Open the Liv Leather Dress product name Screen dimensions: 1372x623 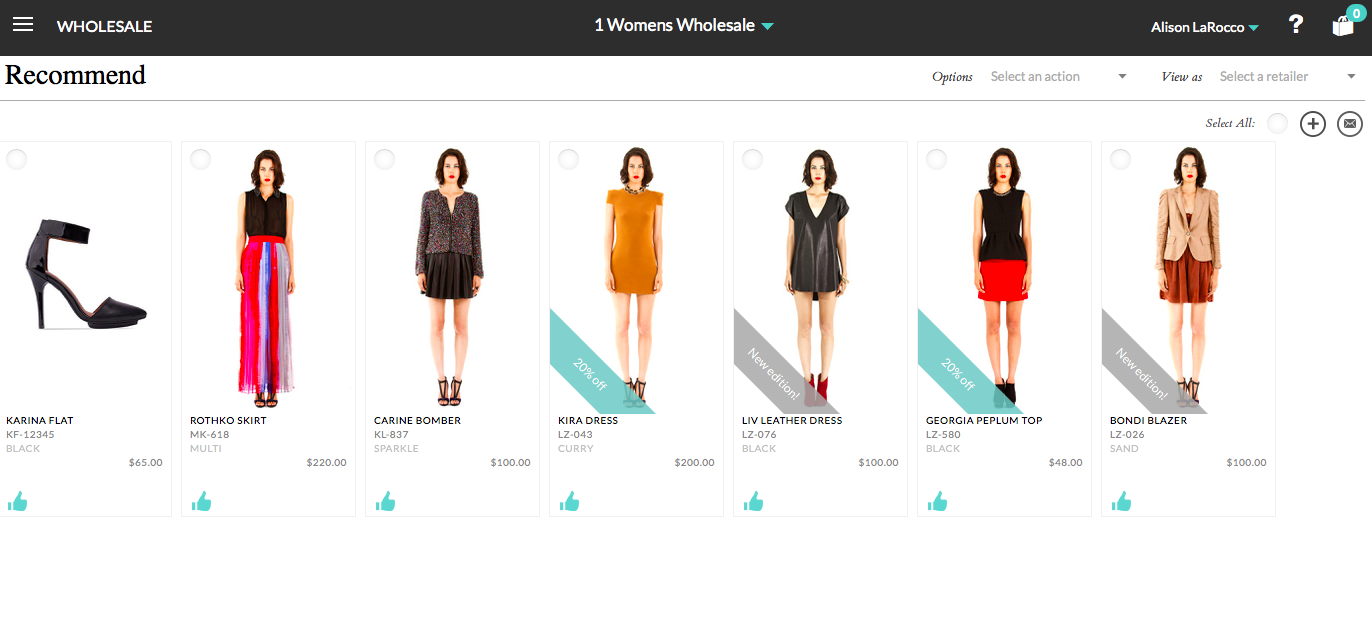point(792,420)
